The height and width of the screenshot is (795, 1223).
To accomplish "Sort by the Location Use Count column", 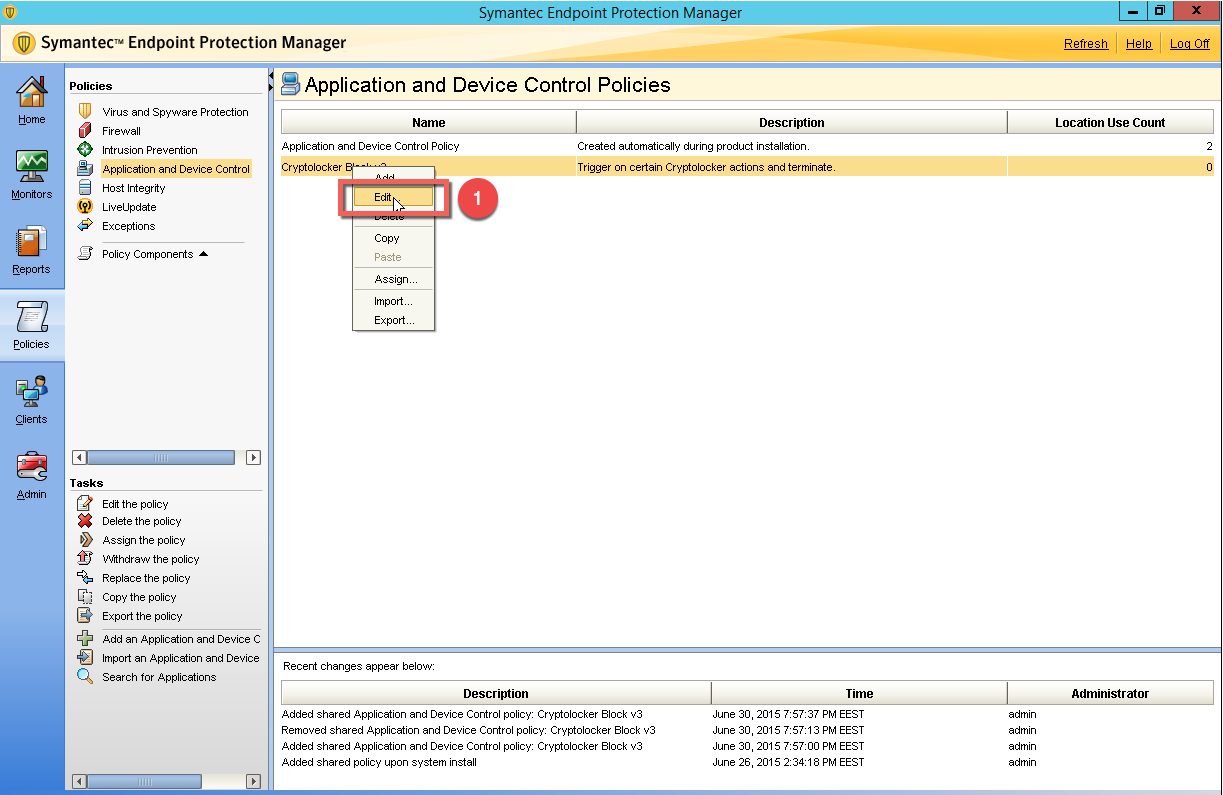I will pos(1109,122).
